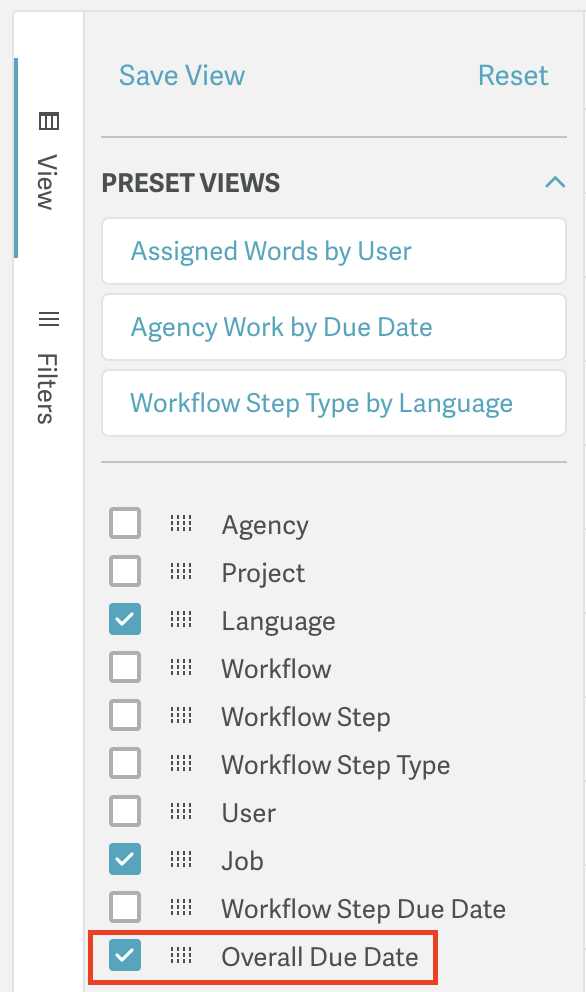Click the Save View link
Viewport: 586px width, 992px height.
point(182,75)
